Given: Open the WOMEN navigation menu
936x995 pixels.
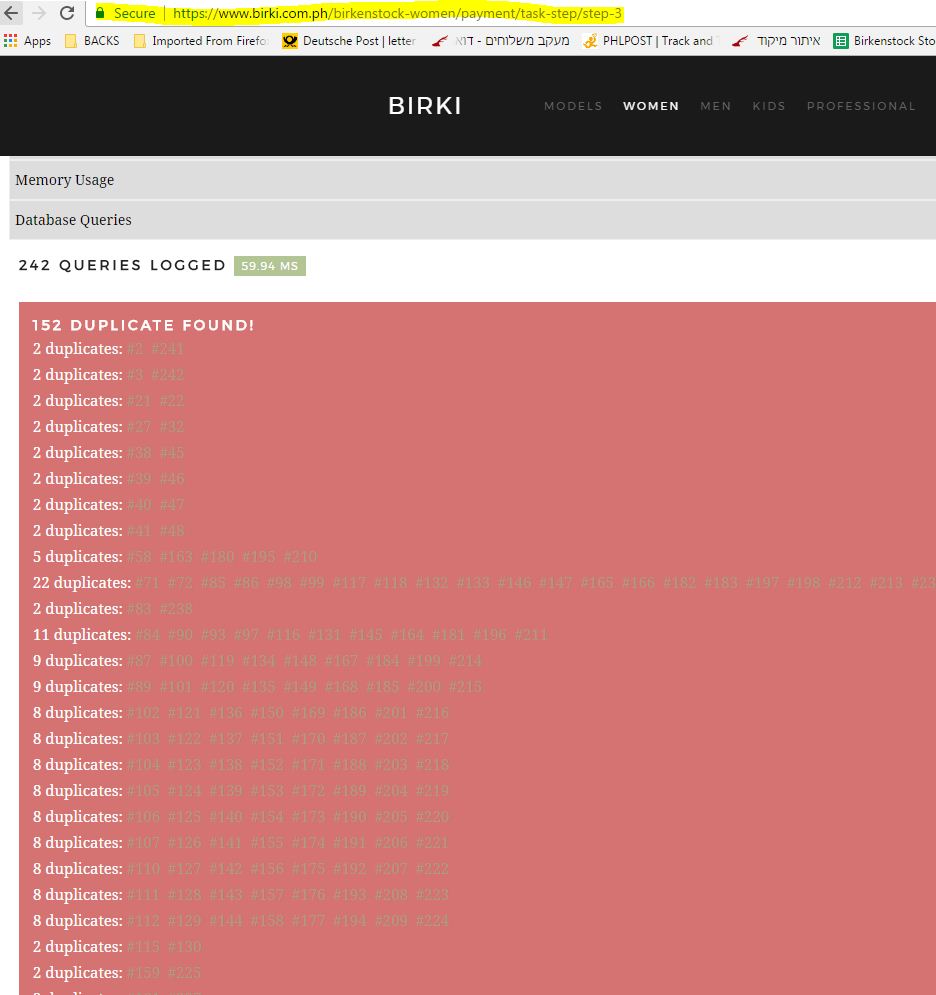Looking at the screenshot, I should pos(651,106).
